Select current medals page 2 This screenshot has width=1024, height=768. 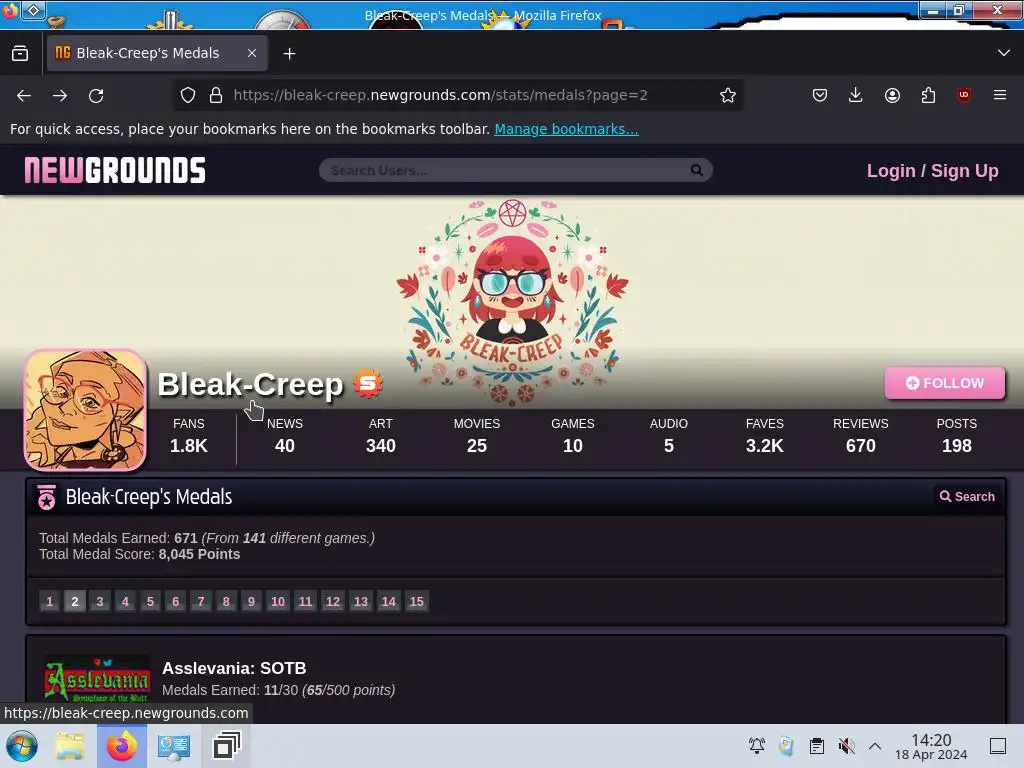pos(74,601)
